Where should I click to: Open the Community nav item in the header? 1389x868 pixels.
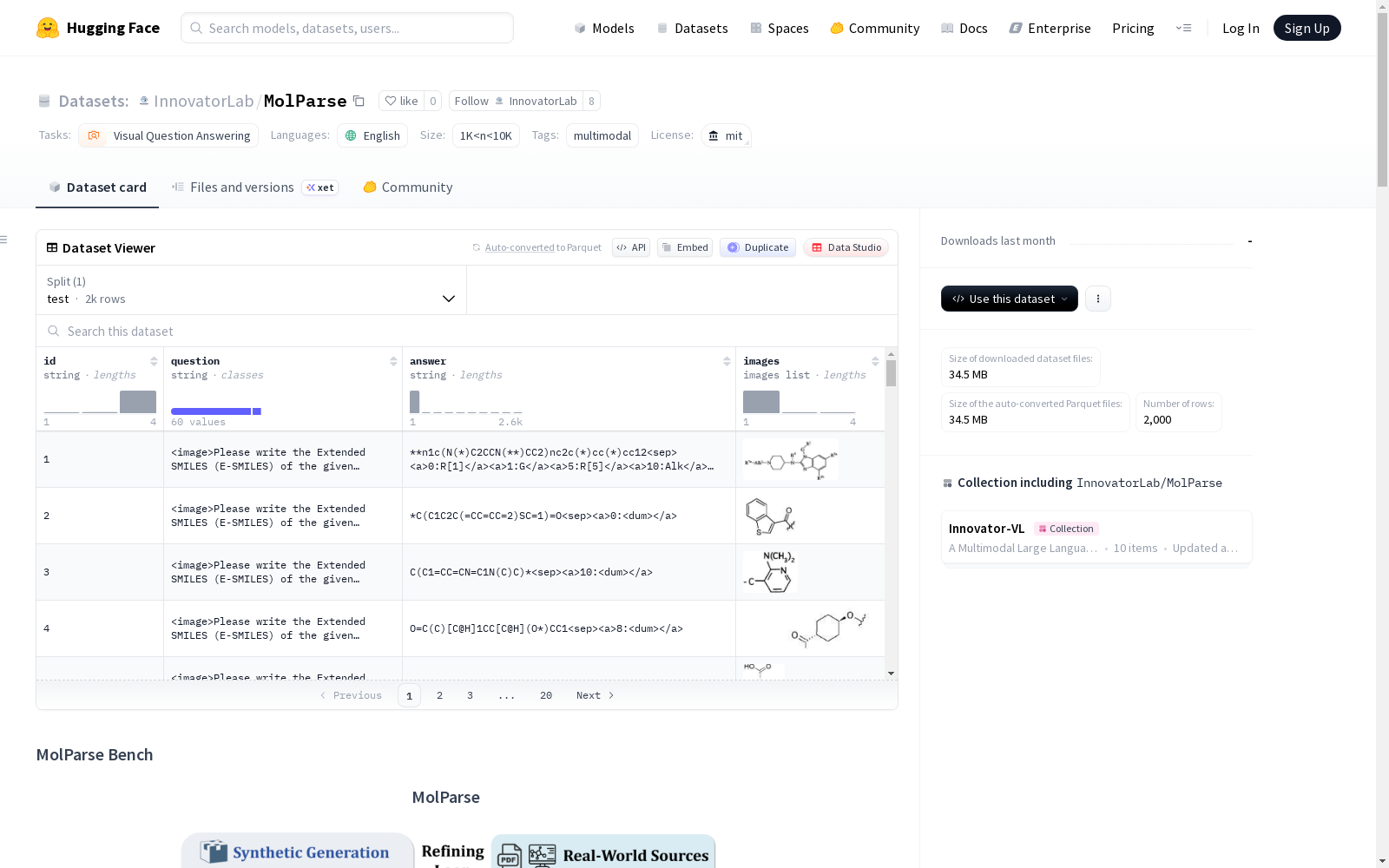click(875, 28)
